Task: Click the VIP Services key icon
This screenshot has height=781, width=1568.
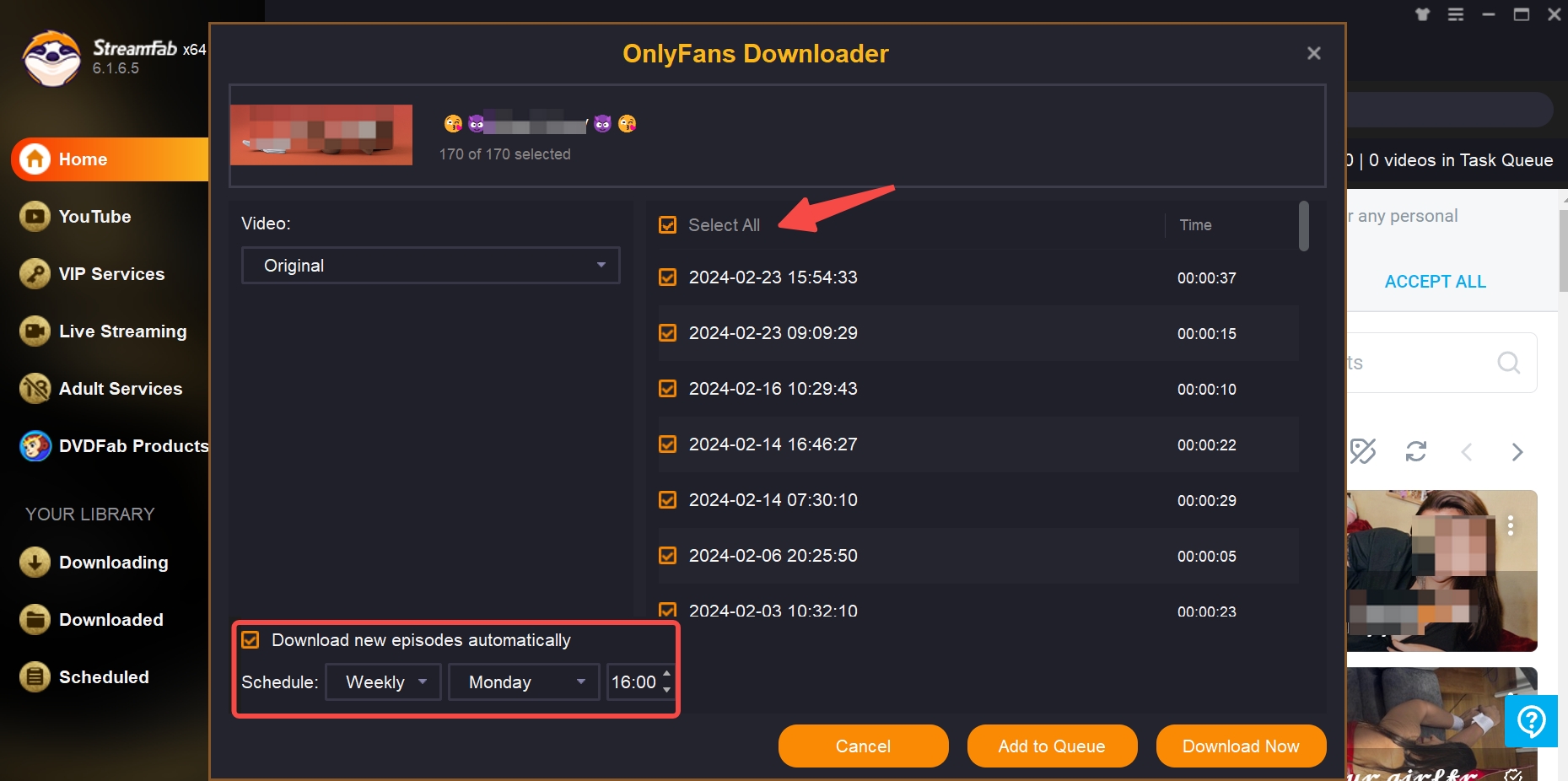Action: coord(35,274)
